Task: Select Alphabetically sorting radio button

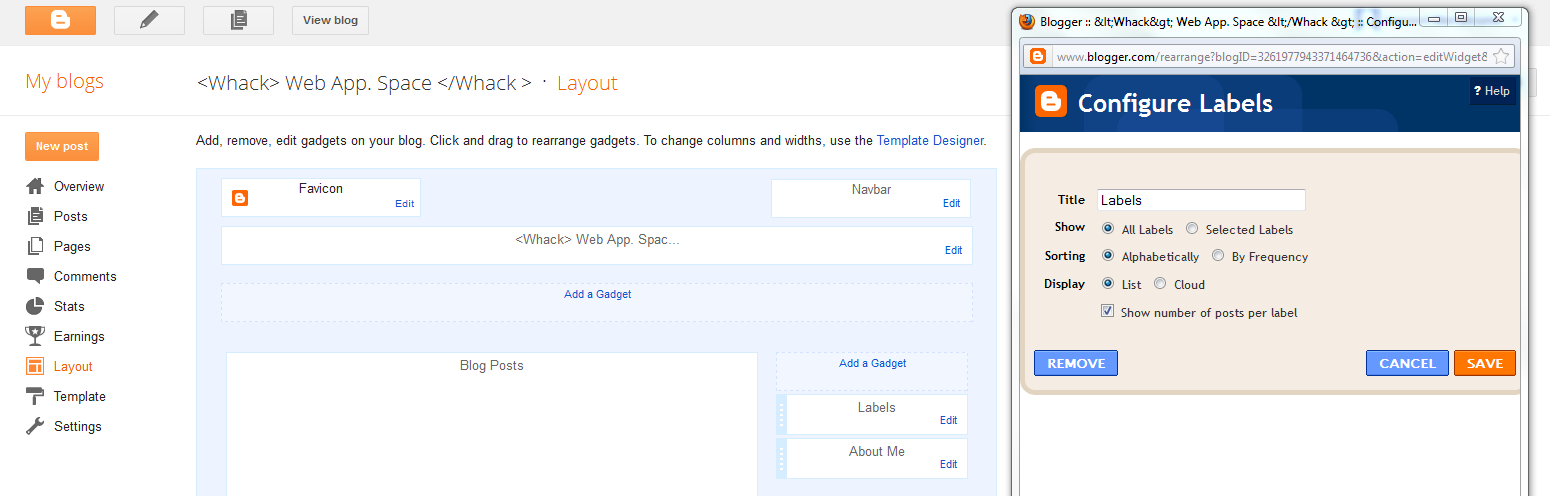Action: coord(1108,256)
